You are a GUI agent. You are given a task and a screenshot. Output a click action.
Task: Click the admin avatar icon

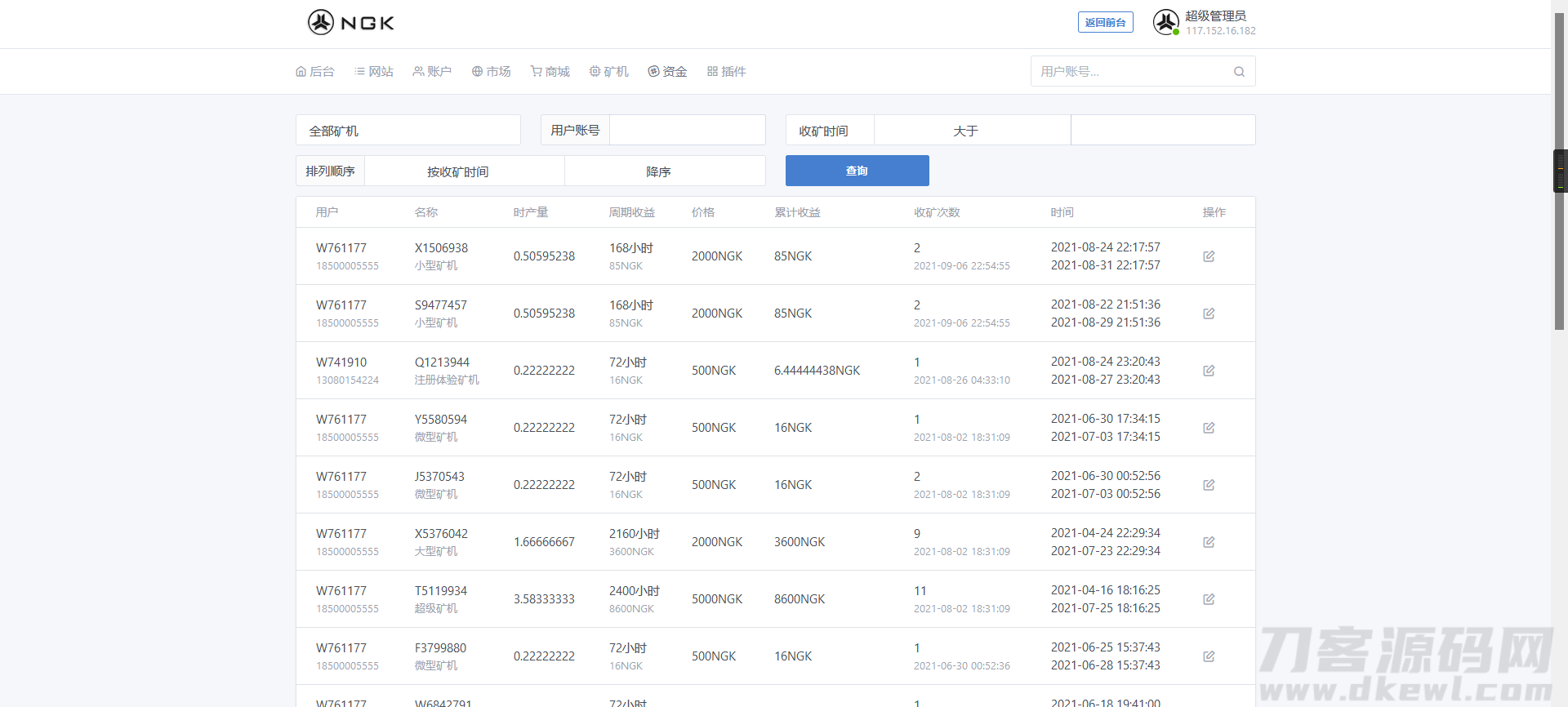1165,22
